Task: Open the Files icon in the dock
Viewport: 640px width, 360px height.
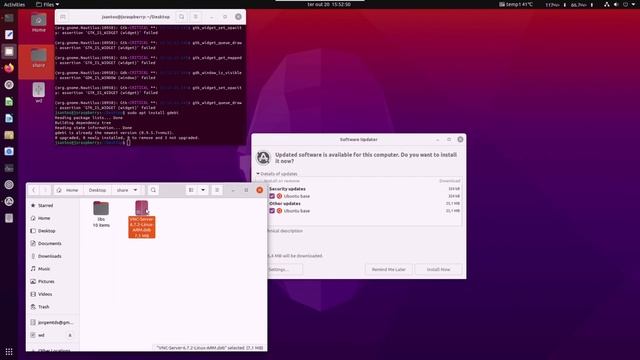Action: coord(9,51)
